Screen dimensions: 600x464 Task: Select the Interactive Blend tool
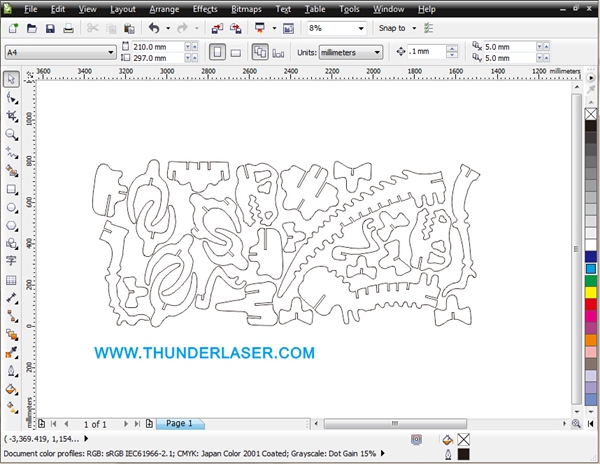coord(11,335)
